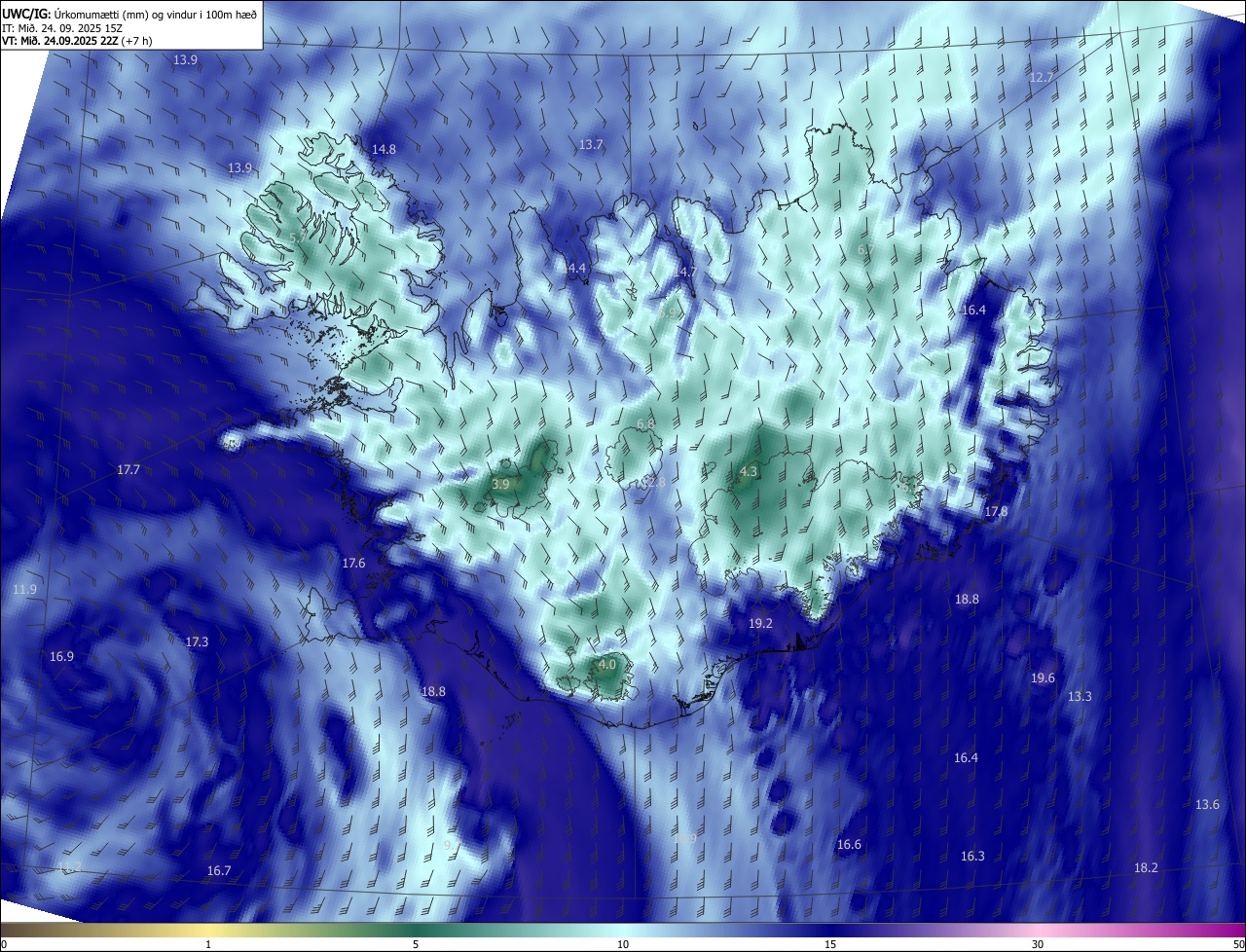Screen dimensions: 1246x952
Task: Select the 6.8 value label
Action: point(645,423)
